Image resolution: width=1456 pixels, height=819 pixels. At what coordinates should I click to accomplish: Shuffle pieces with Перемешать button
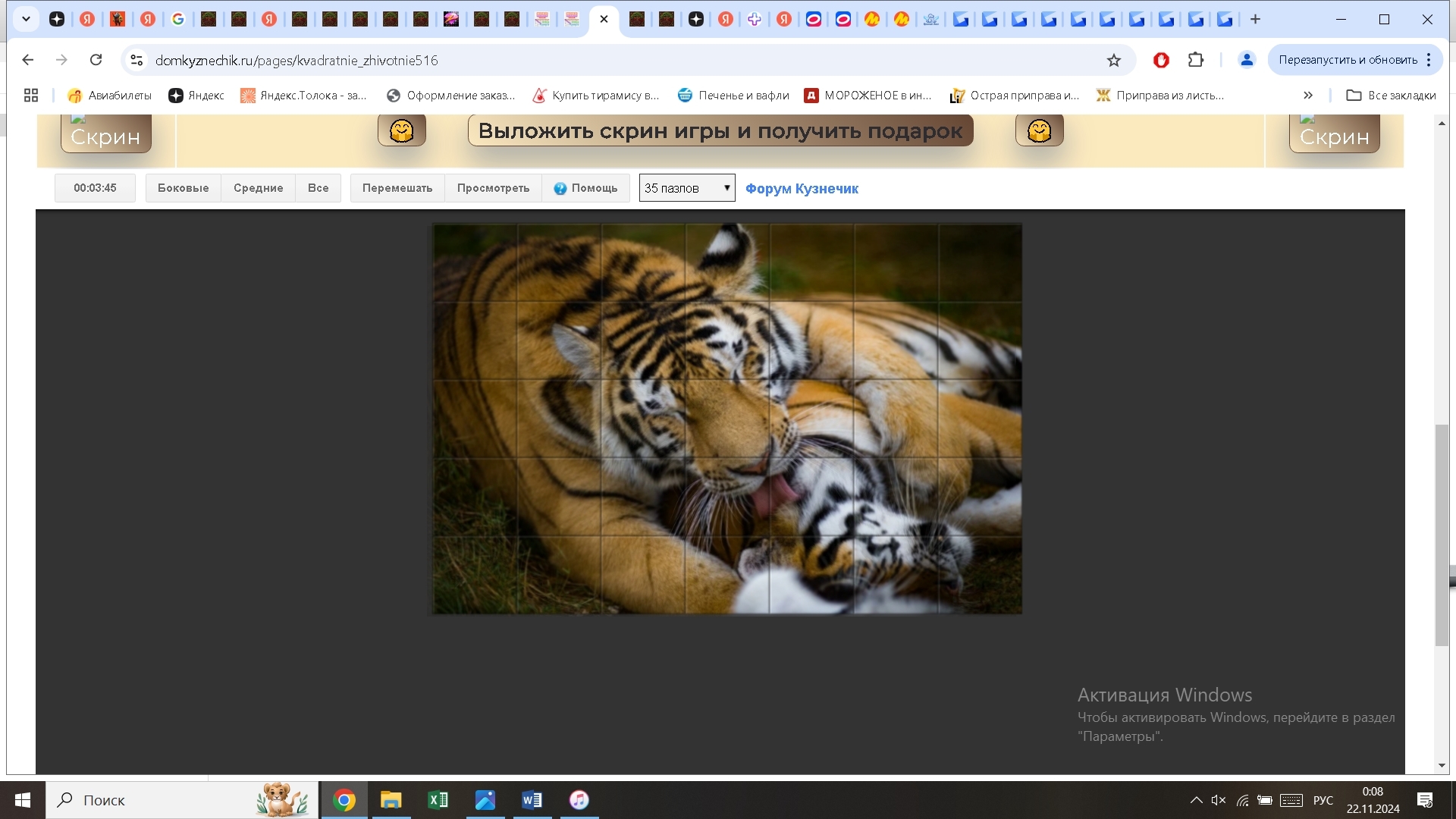pos(397,188)
